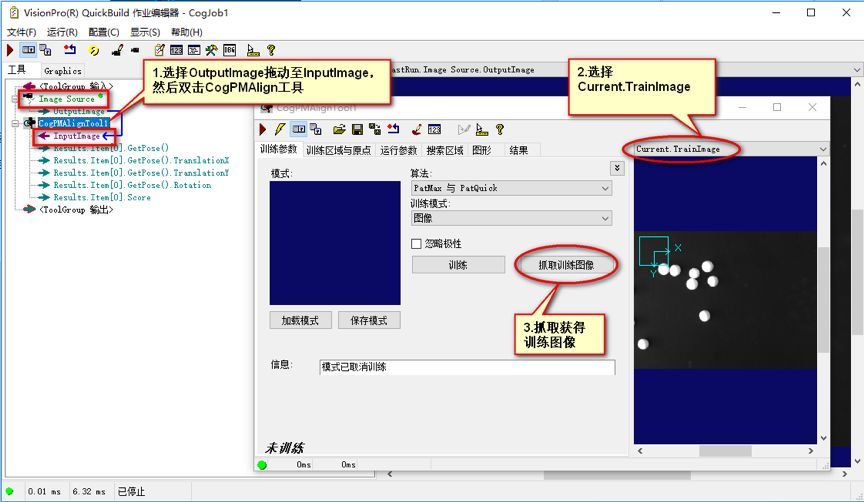The image size is (864, 502).
Task: Open help question mark in main toolbar
Action: coord(271,50)
